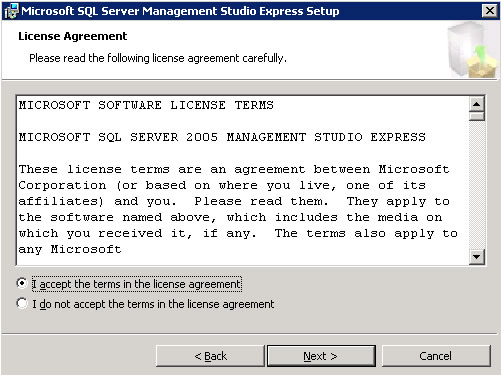Go back with the < Back button

[210, 356]
